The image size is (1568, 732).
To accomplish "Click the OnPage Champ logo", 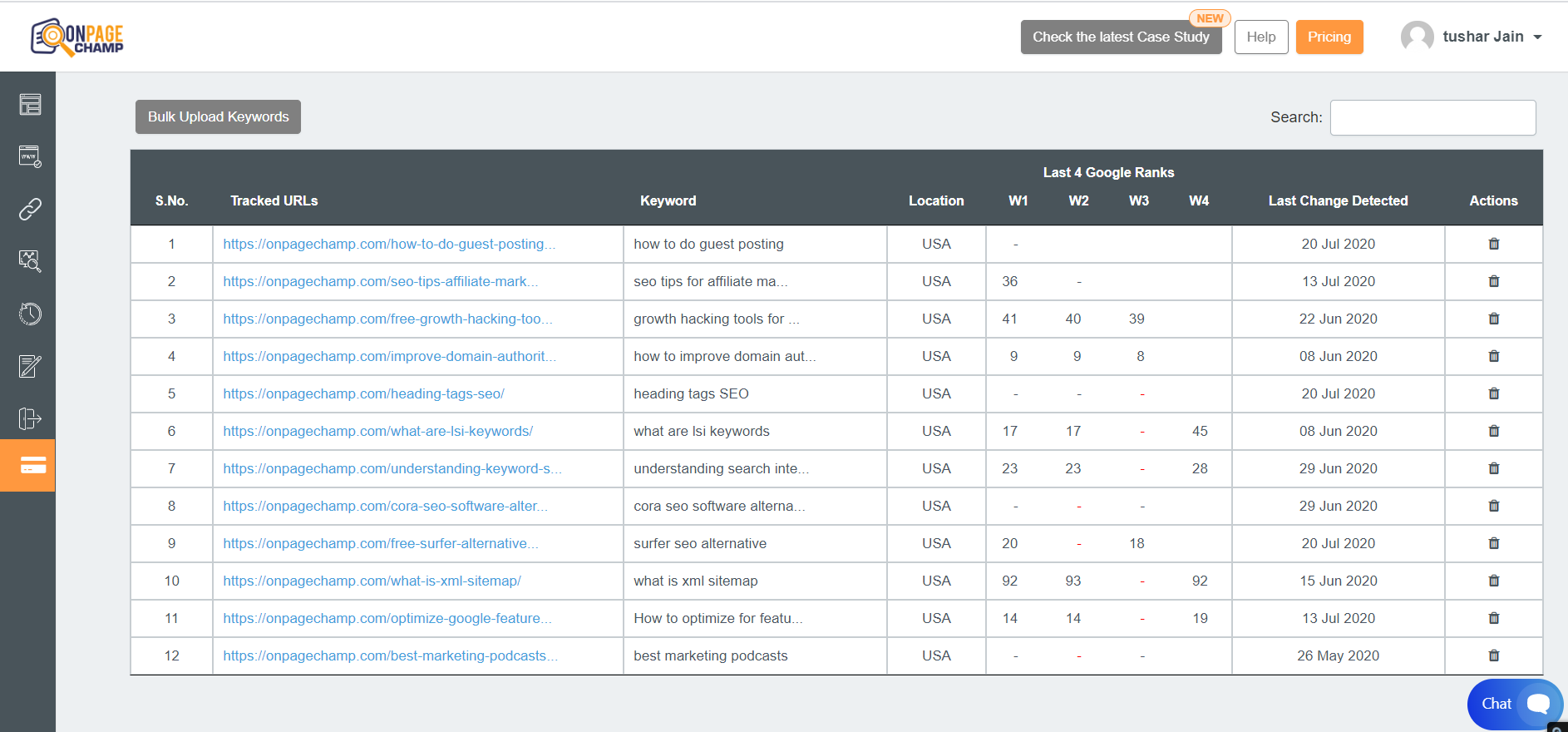I will click(x=77, y=37).
